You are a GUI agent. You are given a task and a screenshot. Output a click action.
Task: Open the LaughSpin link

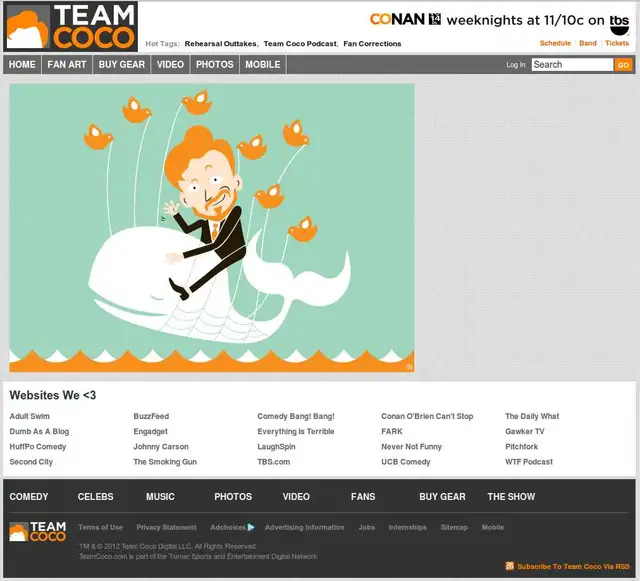tap(276, 447)
